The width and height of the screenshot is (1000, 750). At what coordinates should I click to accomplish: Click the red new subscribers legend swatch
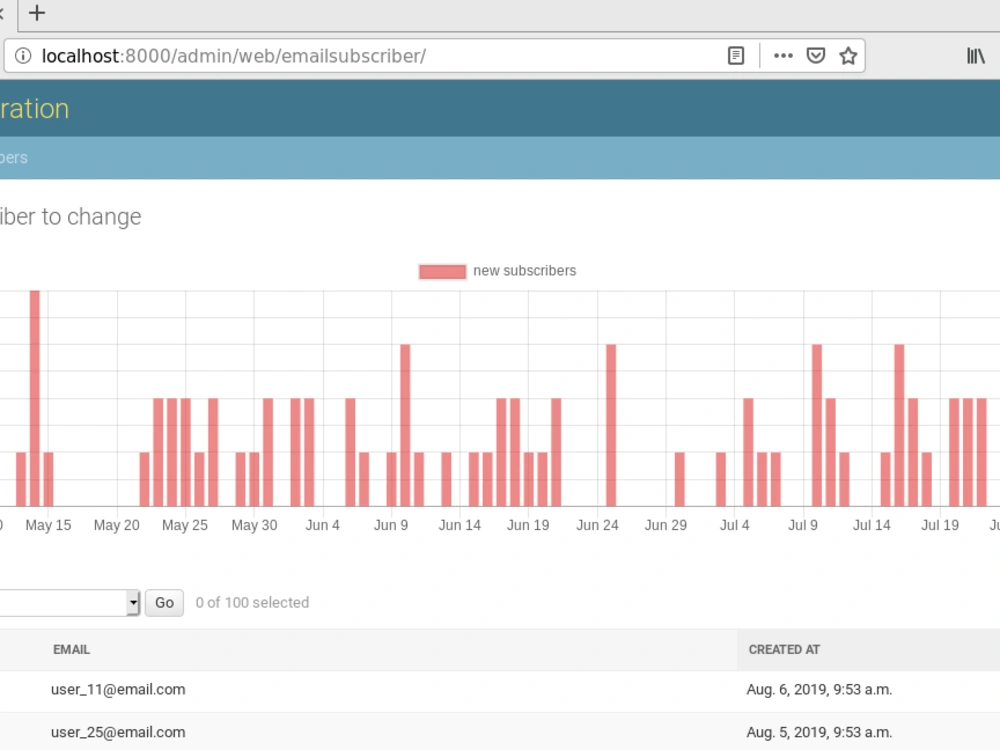441,270
